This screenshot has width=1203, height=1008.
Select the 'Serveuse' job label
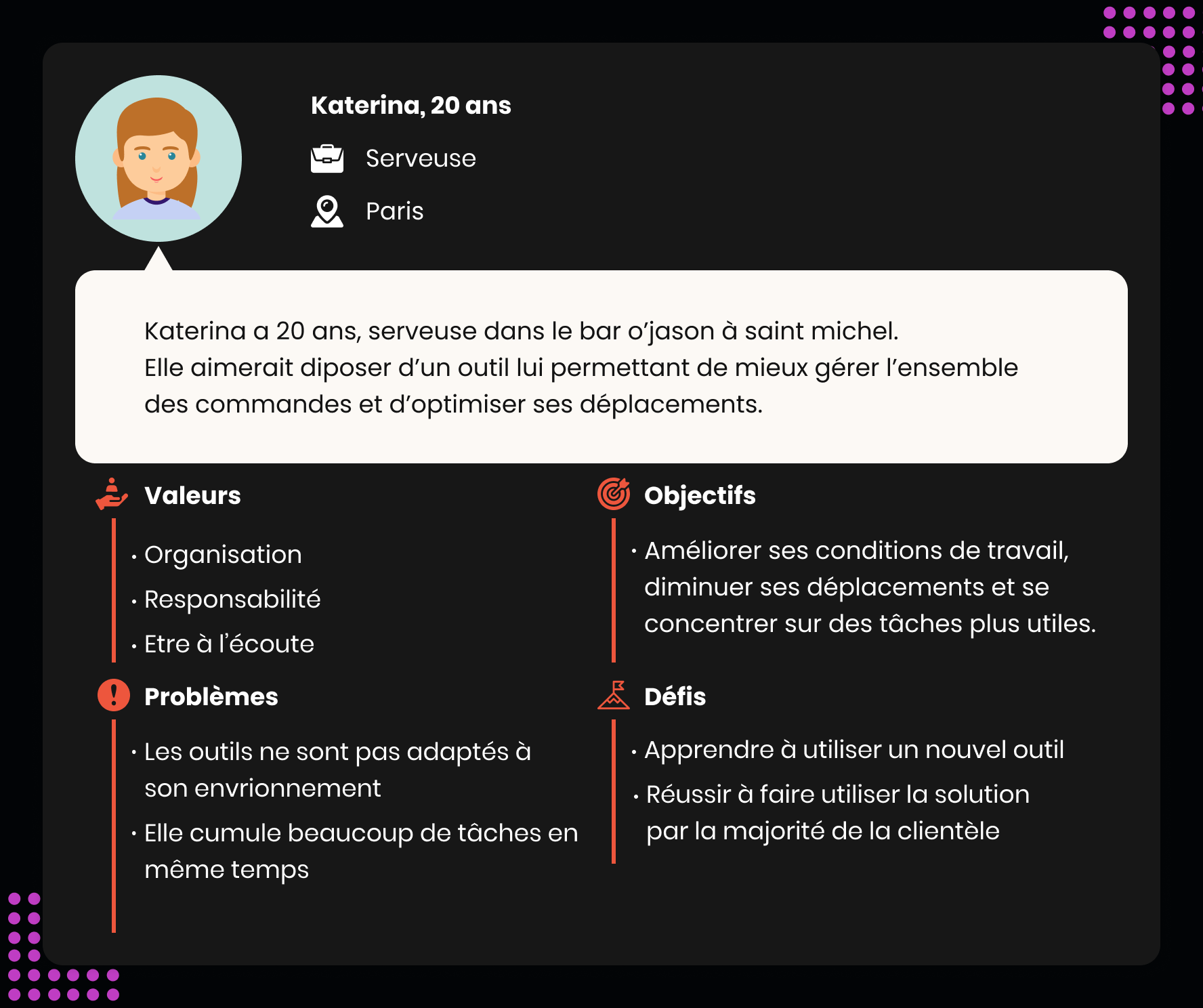[421, 159]
